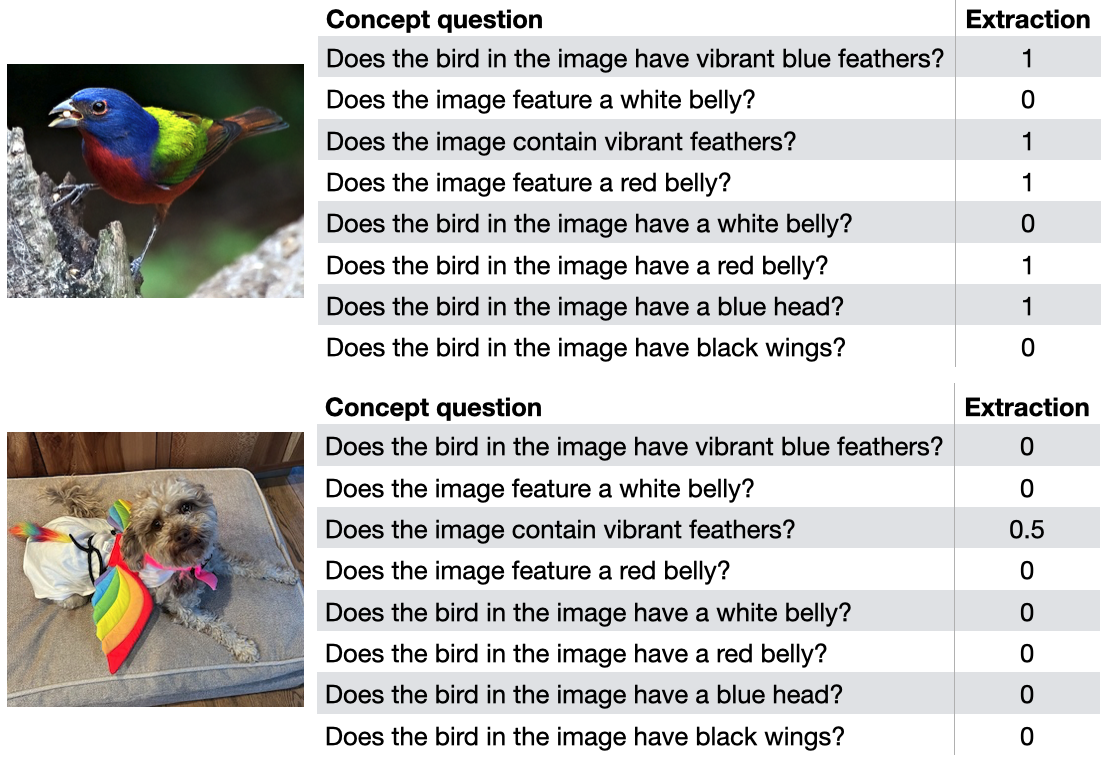Image resolution: width=1108 pixels, height=762 pixels.
Task: Click the 'feature a red belly' question in the top table
Action: 528,183
